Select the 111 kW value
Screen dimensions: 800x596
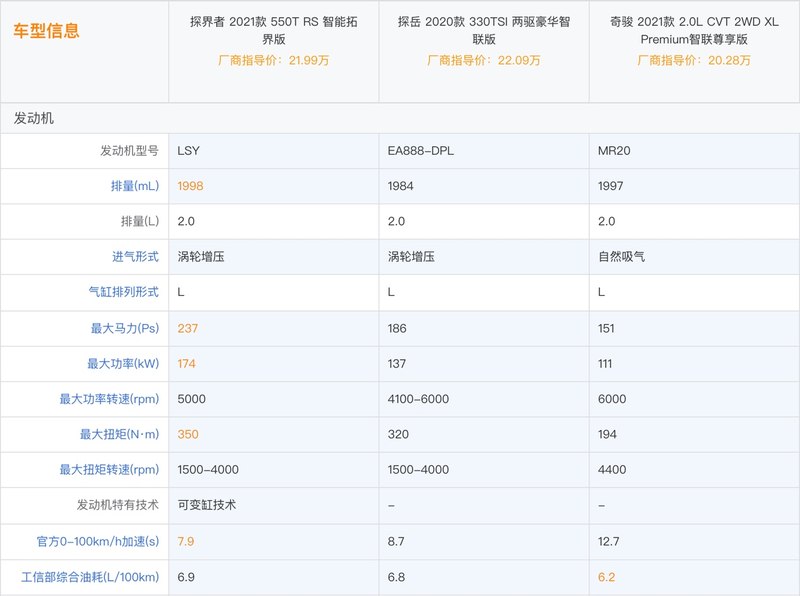tap(605, 364)
